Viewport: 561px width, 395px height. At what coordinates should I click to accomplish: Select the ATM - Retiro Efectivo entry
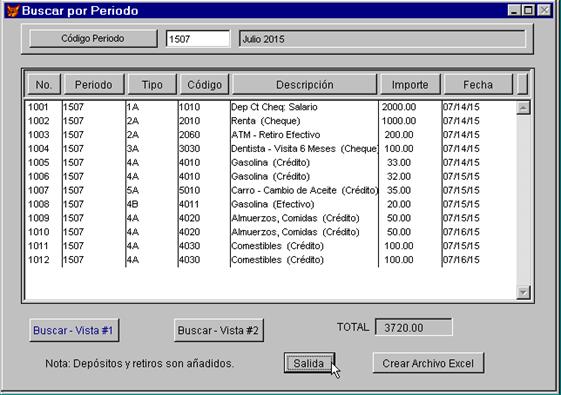[275, 135]
